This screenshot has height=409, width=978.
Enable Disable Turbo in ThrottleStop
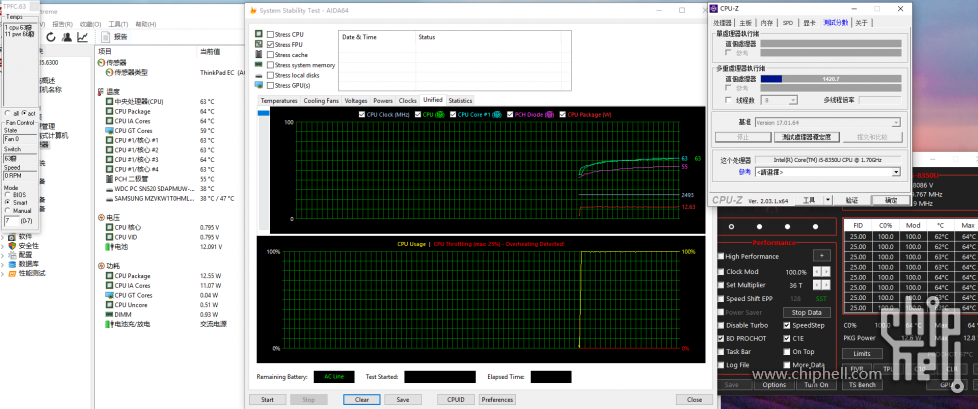pos(722,325)
